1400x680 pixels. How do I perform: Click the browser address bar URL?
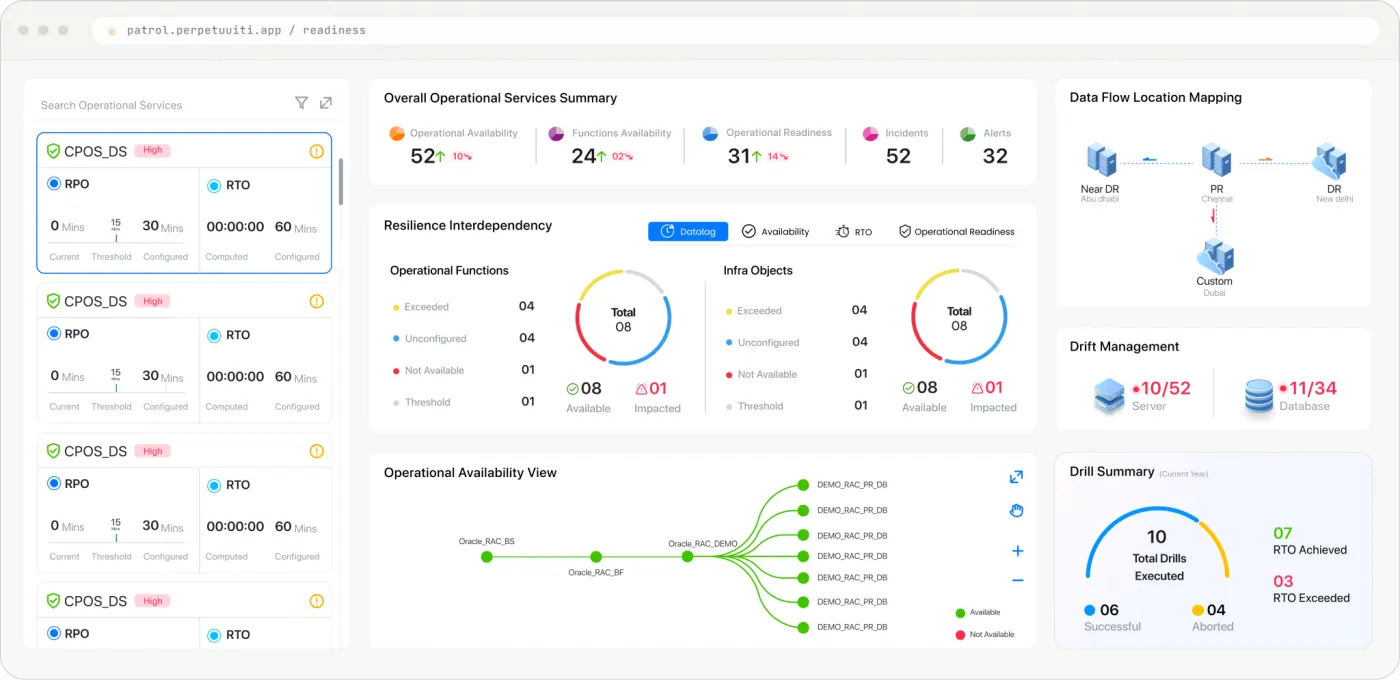pos(246,30)
